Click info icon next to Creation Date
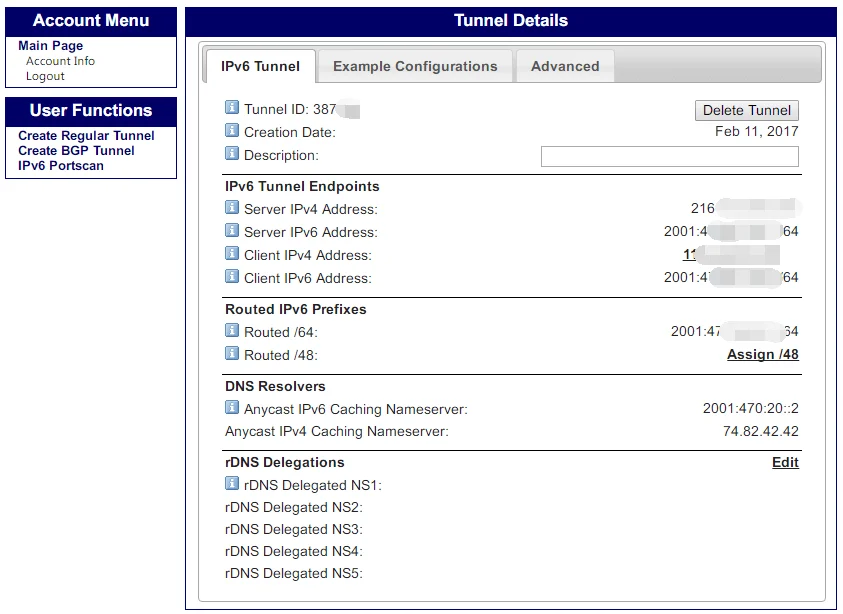 (x=232, y=131)
